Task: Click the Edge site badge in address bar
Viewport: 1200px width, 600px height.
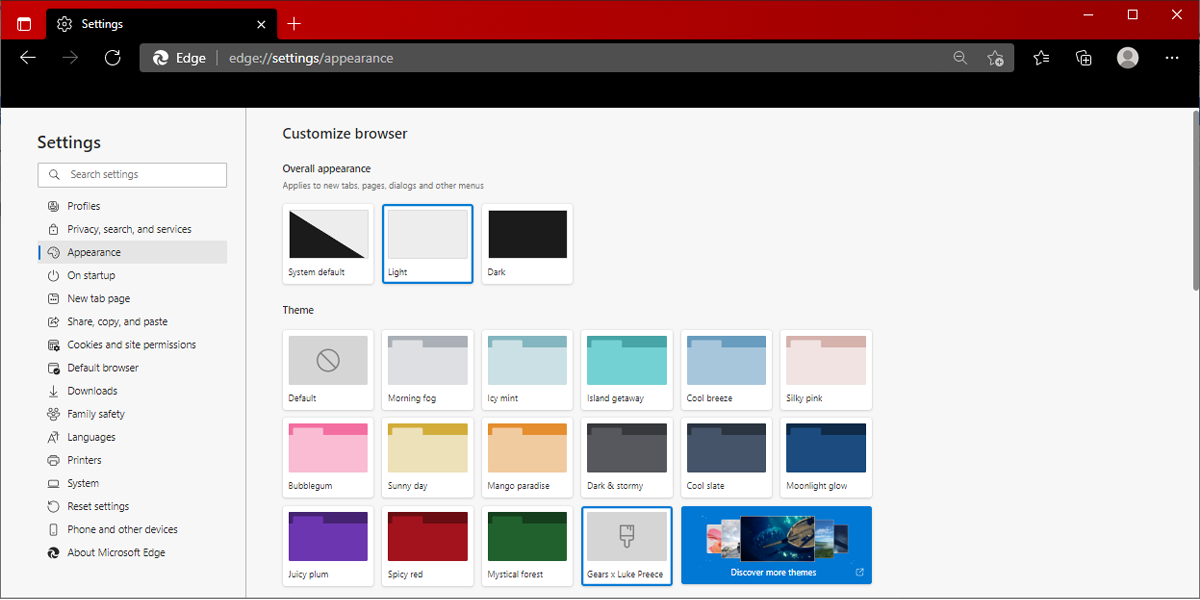Action: click(x=178, y=57)
